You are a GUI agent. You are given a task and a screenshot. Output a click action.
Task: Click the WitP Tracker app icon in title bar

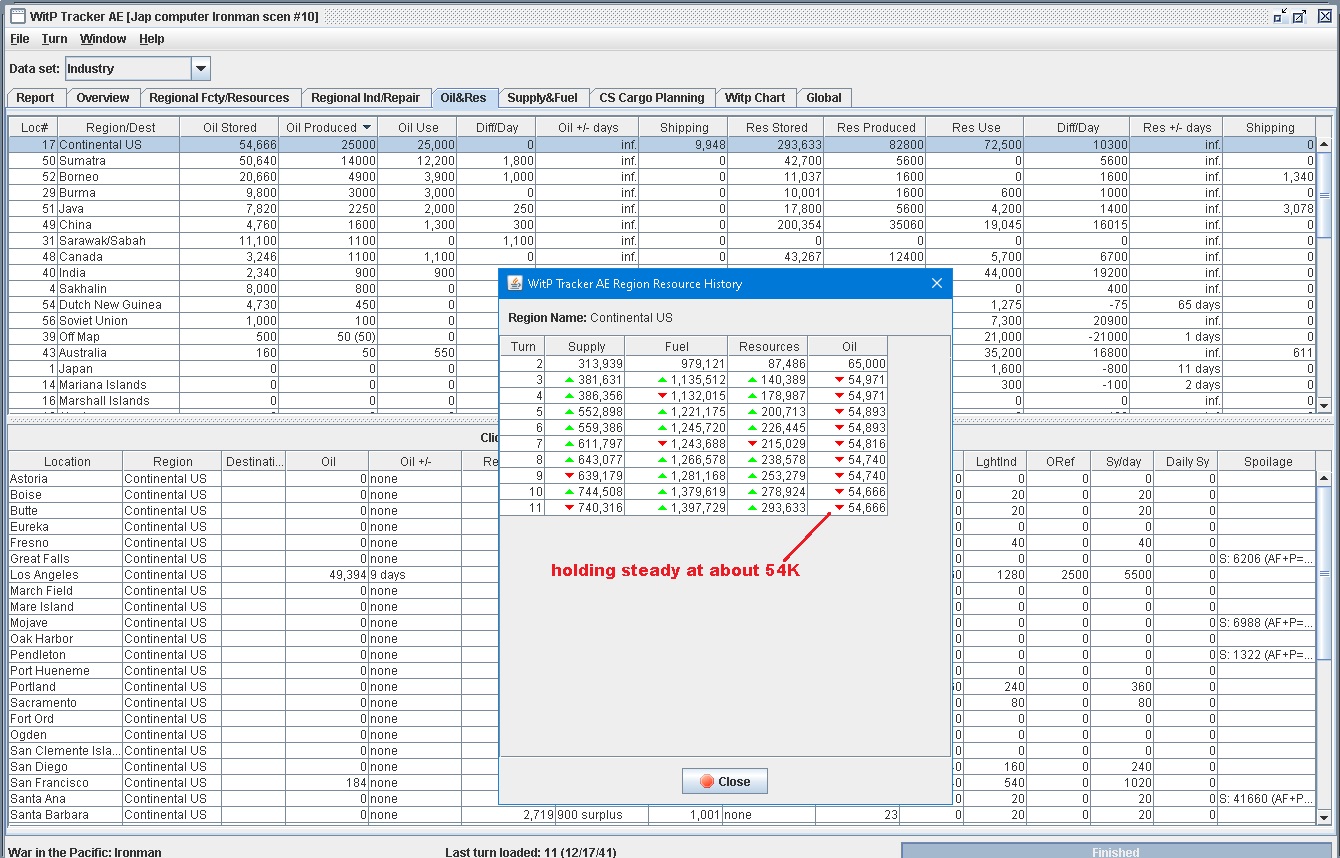[17, 16]
